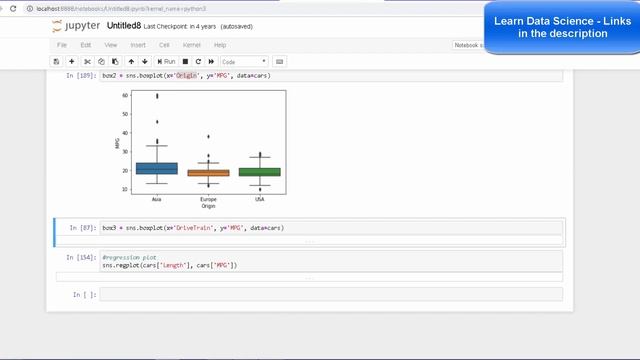Viewport: 640px width, 360px height.
Task: Open the Help menu
Action: click(220, 45)
